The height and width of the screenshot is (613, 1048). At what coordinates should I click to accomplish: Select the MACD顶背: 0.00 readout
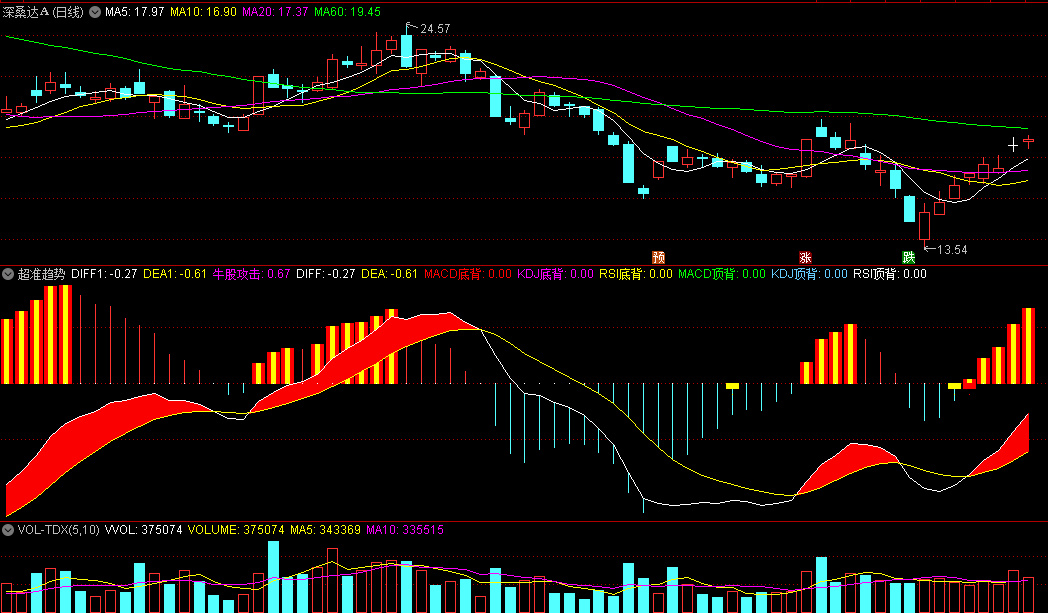722,274
